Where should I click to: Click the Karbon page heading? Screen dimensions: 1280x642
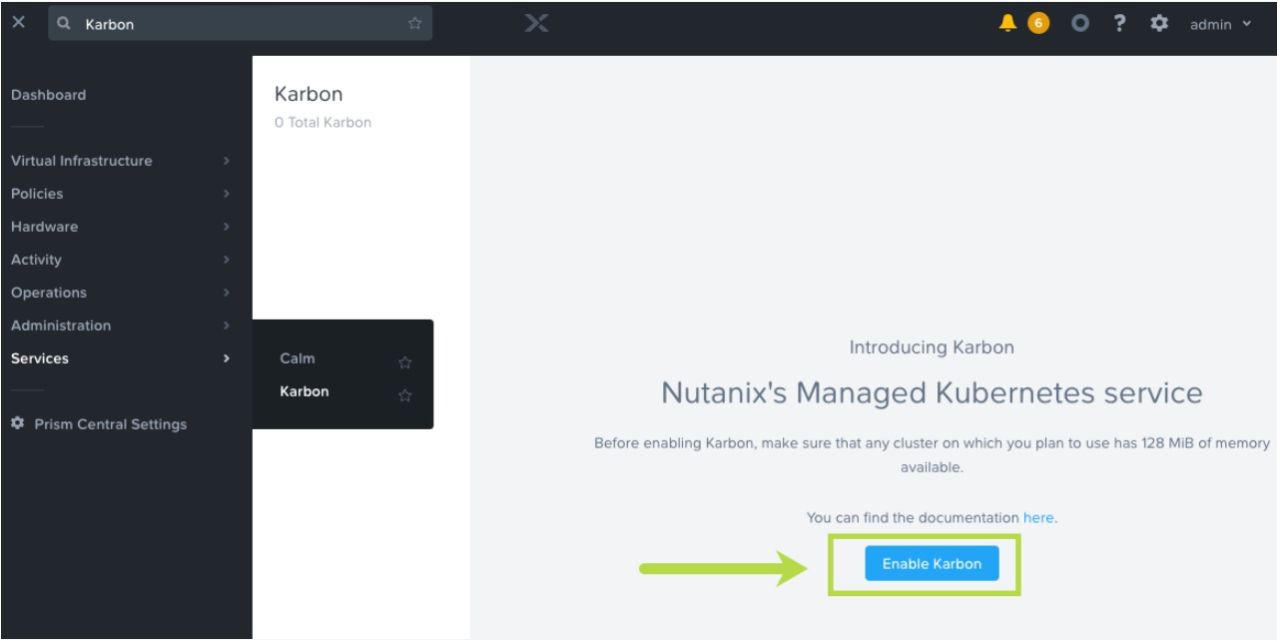pos(308,95)
